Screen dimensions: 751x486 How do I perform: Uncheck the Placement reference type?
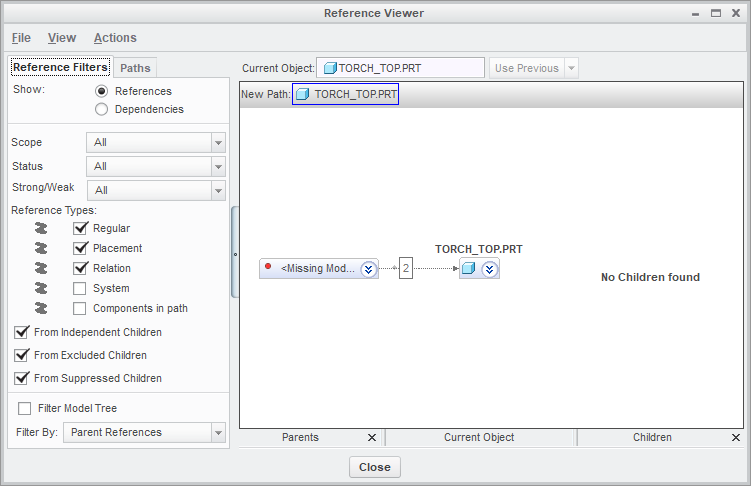click(80, 248)
